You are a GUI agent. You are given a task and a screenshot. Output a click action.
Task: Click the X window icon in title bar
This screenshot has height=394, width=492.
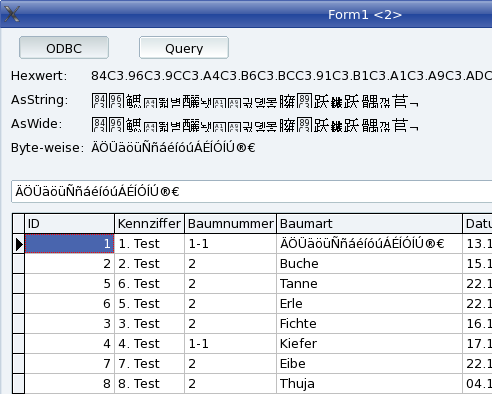tap(12, 14)
